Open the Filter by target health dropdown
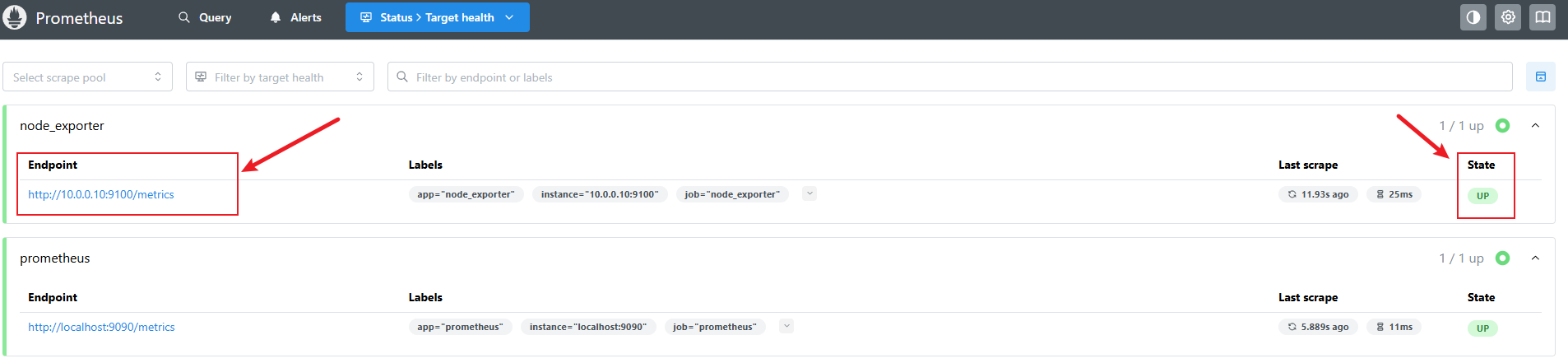The height and width of the screenshot is (363, 1568). pos(280,77)
